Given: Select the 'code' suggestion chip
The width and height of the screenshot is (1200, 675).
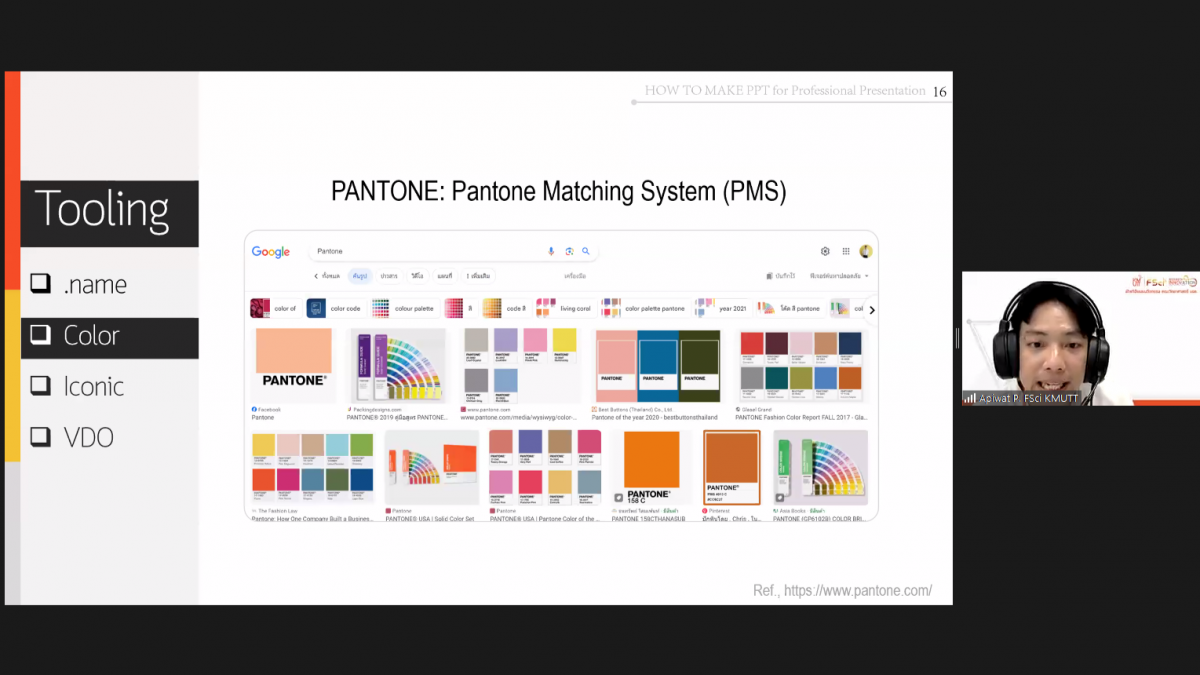Looking at the screenshot, I should coord(505,309).
